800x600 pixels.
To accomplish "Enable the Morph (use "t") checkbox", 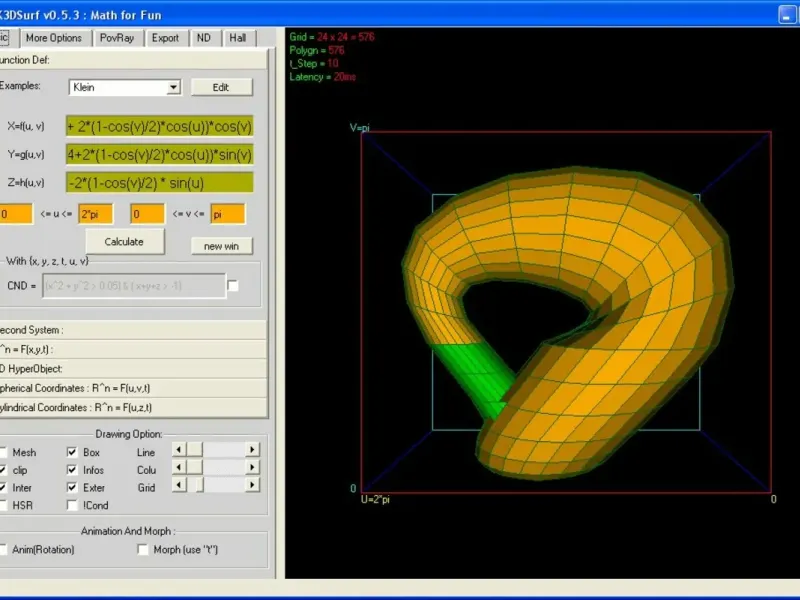I will (143, 549).
